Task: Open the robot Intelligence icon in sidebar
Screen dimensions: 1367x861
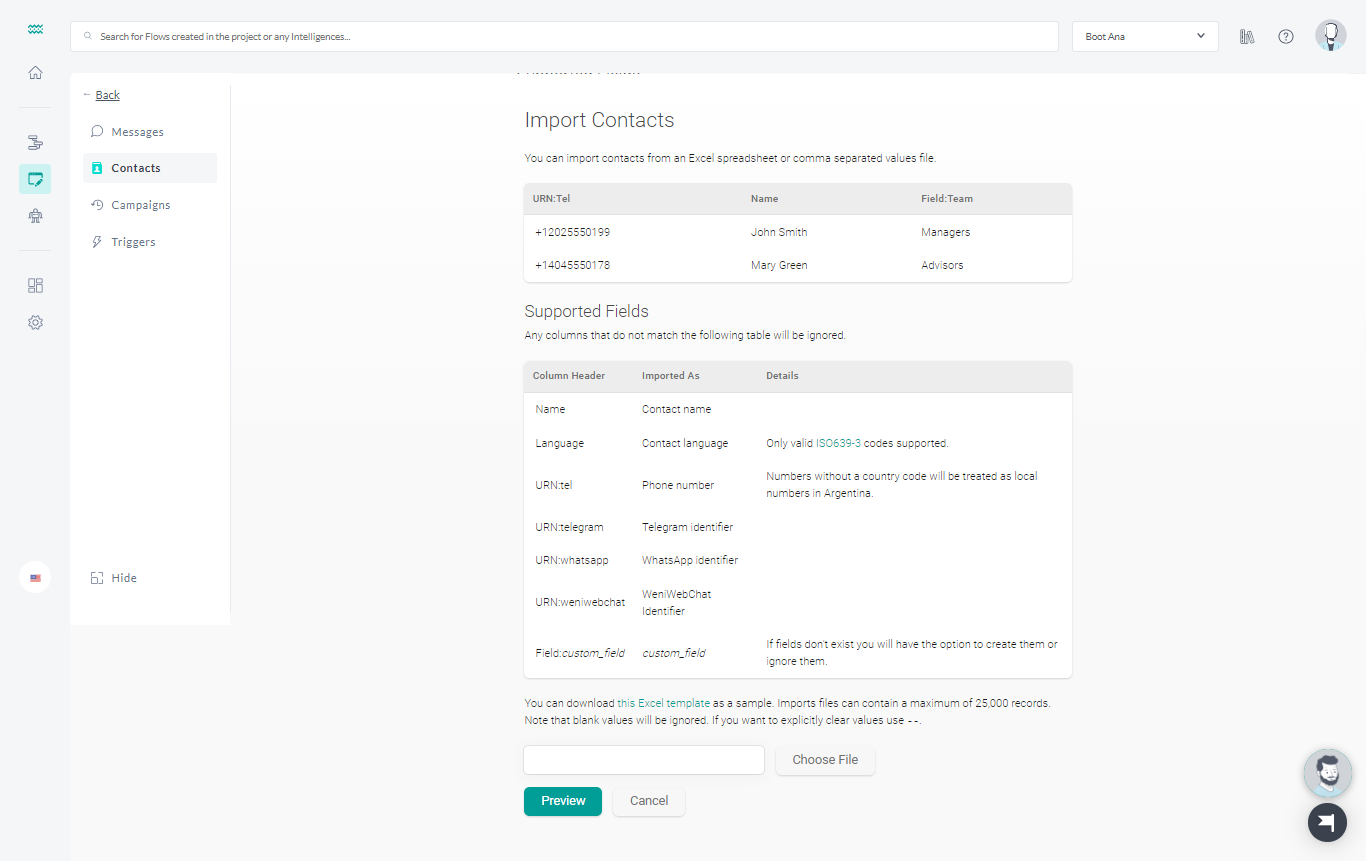Action: click(x=35, y=215)
